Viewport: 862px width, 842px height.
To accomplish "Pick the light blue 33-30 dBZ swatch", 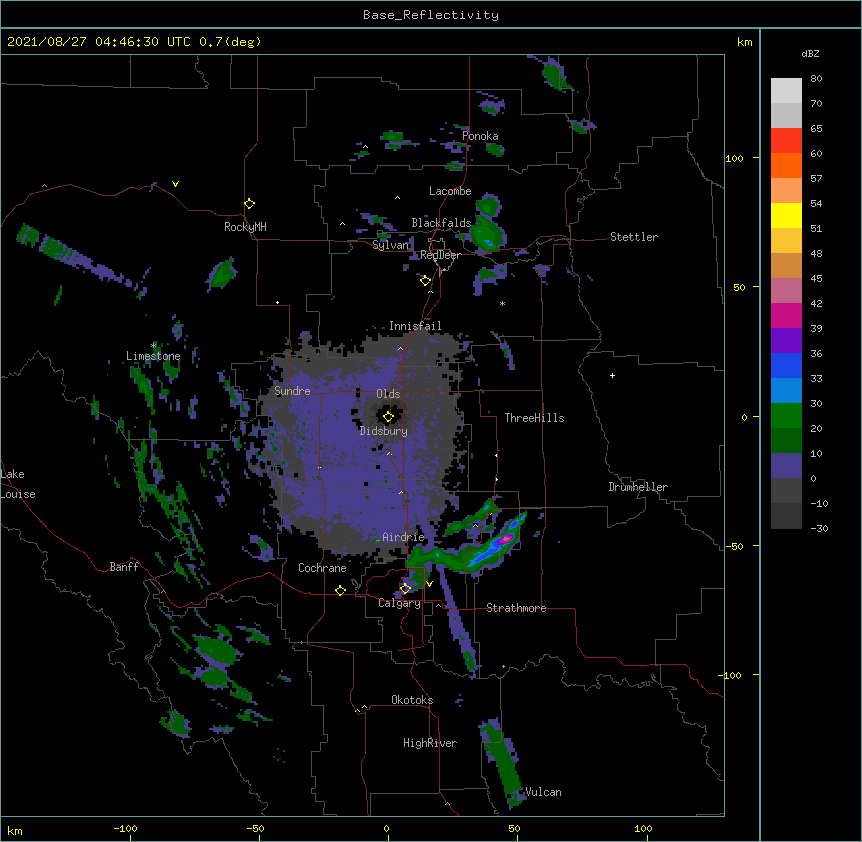I will click(786, 390).
